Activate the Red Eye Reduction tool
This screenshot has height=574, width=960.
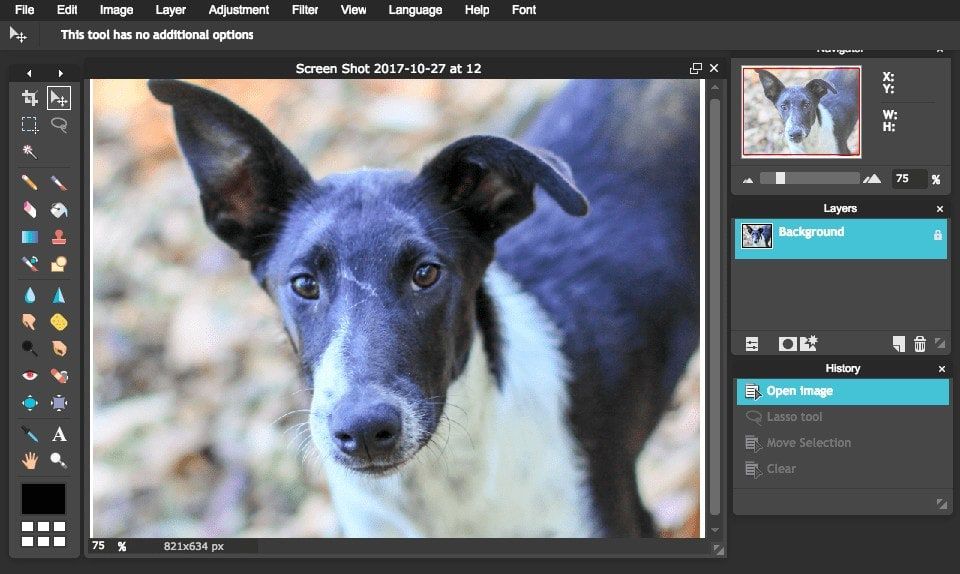pos(30,376)
